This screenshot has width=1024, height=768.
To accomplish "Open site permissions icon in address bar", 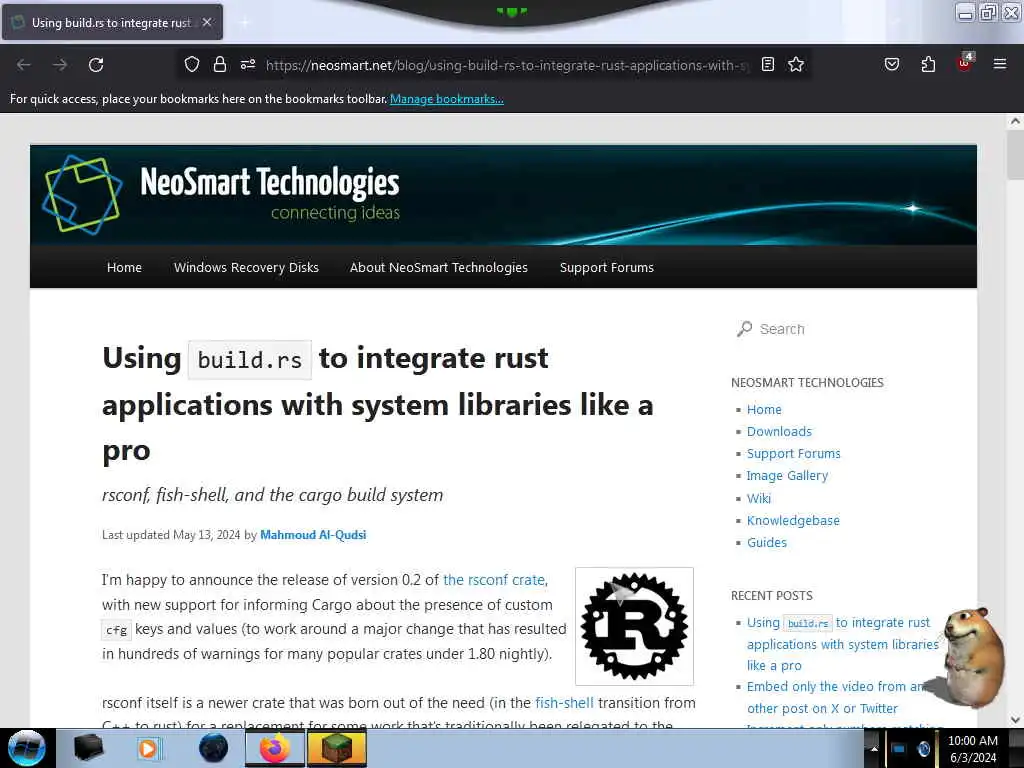I will click(x=248, y=64).
